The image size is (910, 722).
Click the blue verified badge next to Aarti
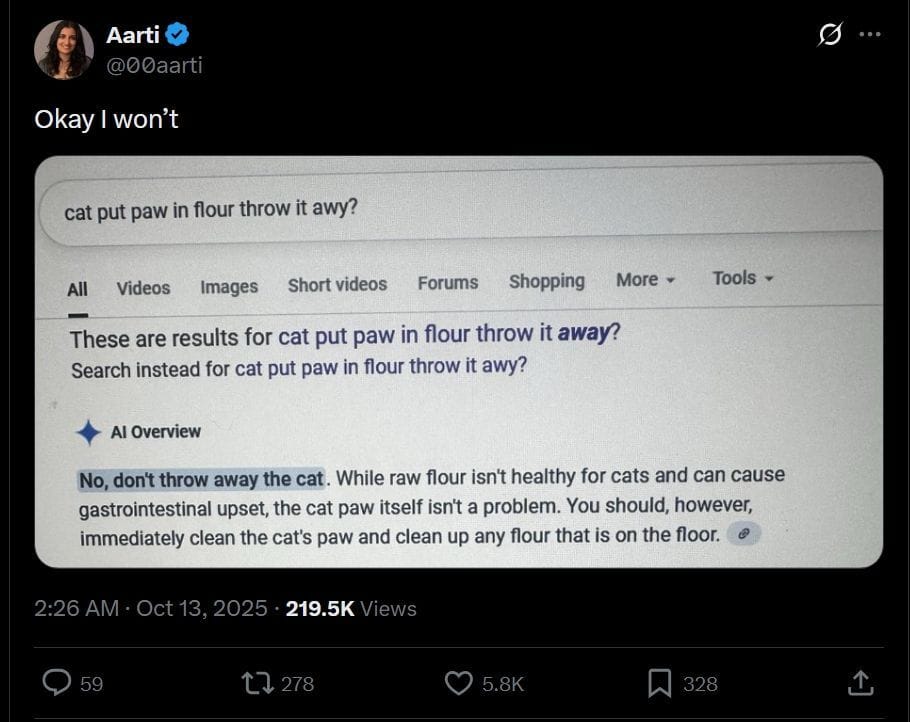177,35
